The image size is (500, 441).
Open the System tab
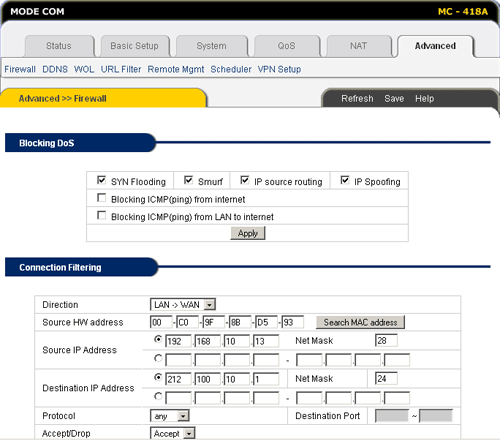coord(211,46)
